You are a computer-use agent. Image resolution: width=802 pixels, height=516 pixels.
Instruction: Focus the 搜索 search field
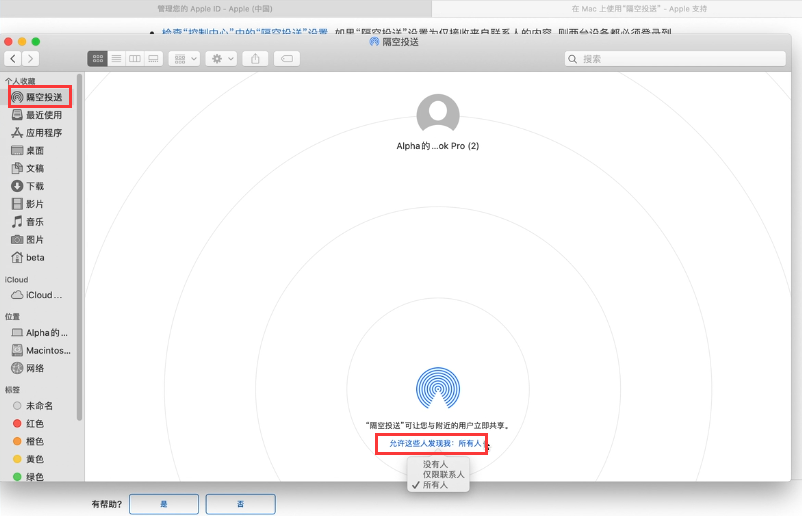click(x=675, y=59)
